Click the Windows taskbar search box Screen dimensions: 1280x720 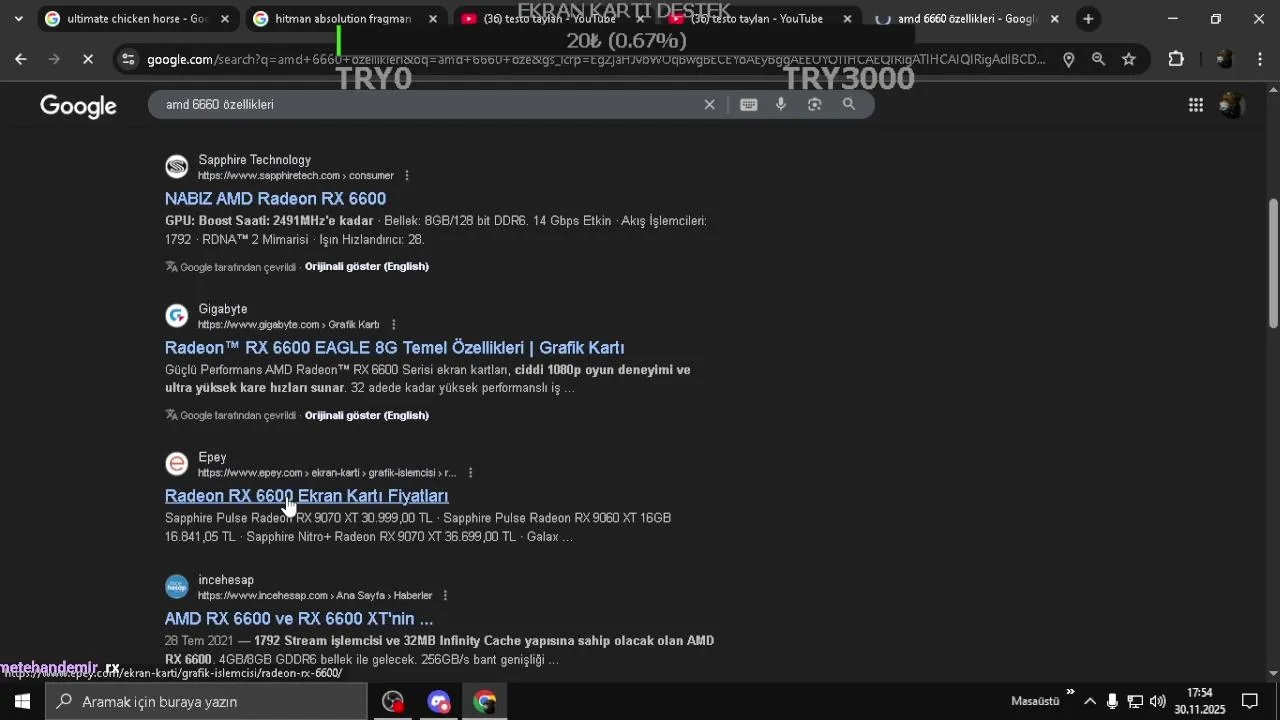206,701
